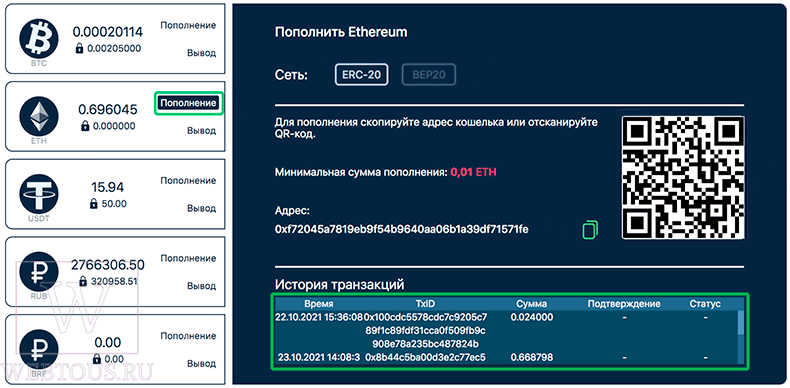Click timestamp 22.10.2021 15:36:08
790x388 pixels.
point(319,317)
